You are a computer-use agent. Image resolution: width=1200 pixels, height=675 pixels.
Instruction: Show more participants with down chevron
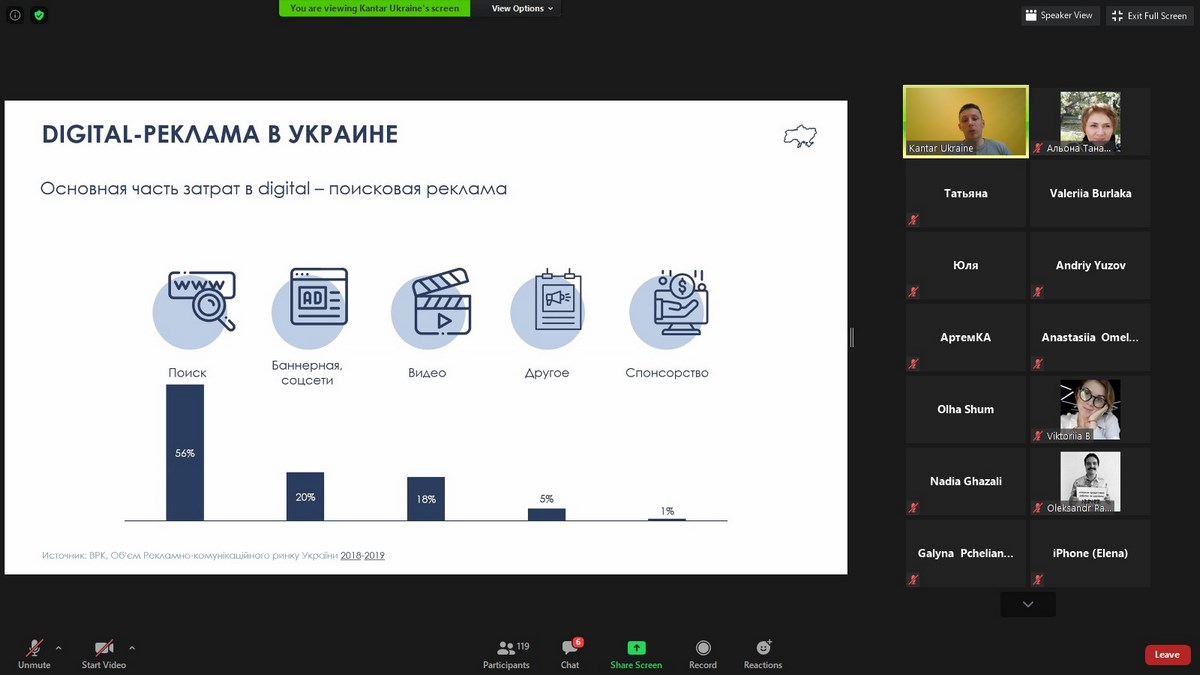tap(1027, 604)
